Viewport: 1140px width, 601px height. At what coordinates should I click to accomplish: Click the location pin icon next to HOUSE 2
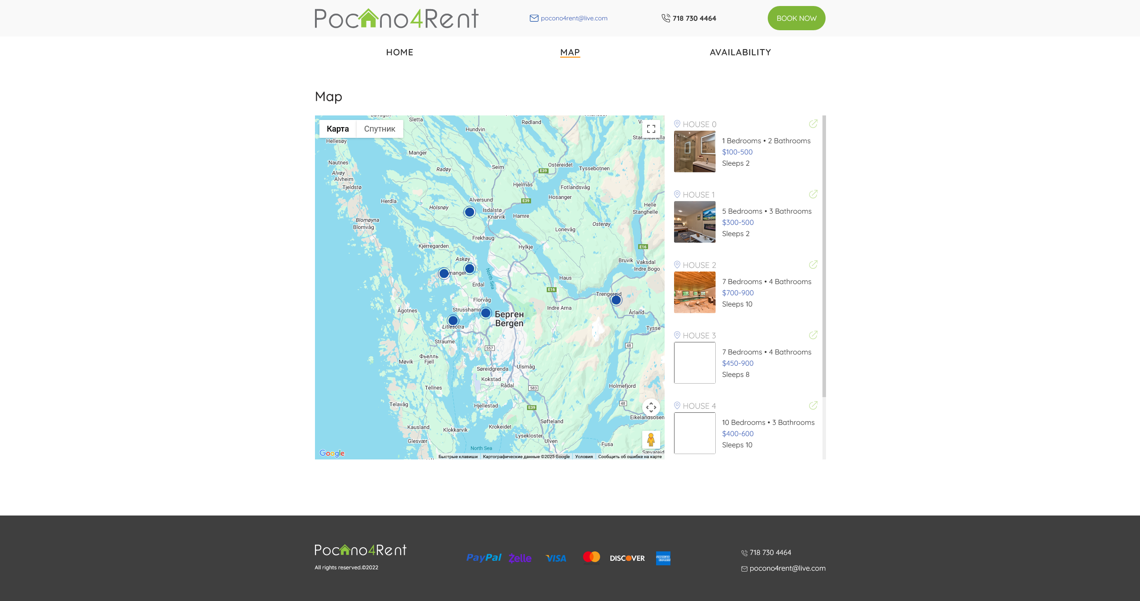pos(677,264)
